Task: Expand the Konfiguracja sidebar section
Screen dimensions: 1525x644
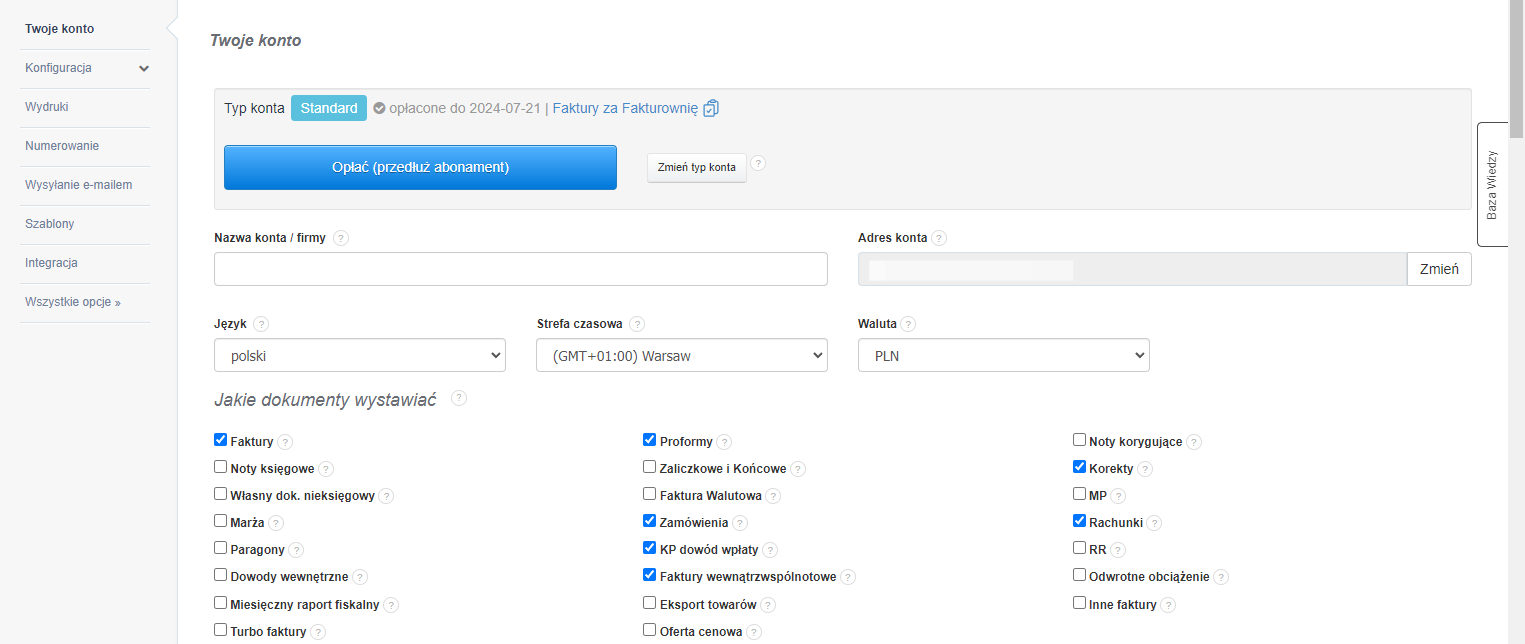Action: tap(87, 68)
